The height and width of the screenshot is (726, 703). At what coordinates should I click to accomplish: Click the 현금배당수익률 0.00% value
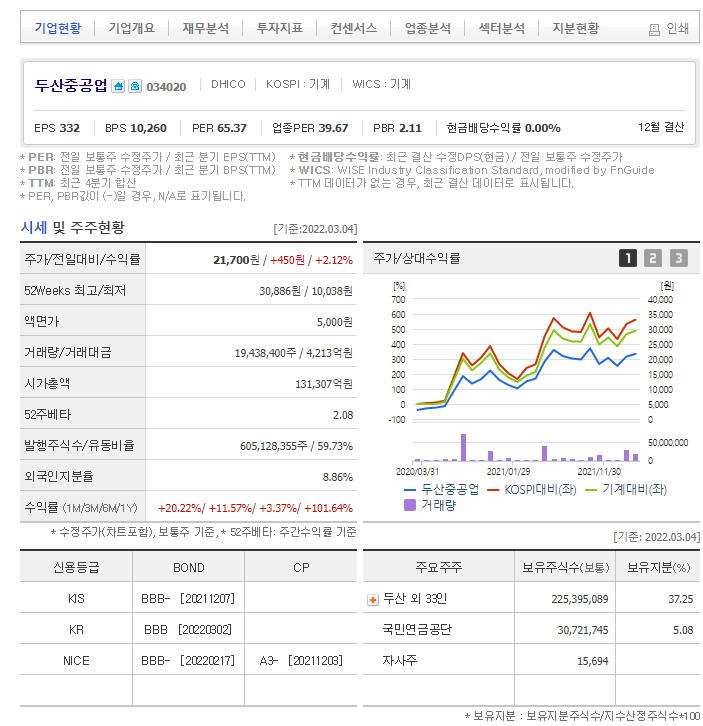coord(542,128)
